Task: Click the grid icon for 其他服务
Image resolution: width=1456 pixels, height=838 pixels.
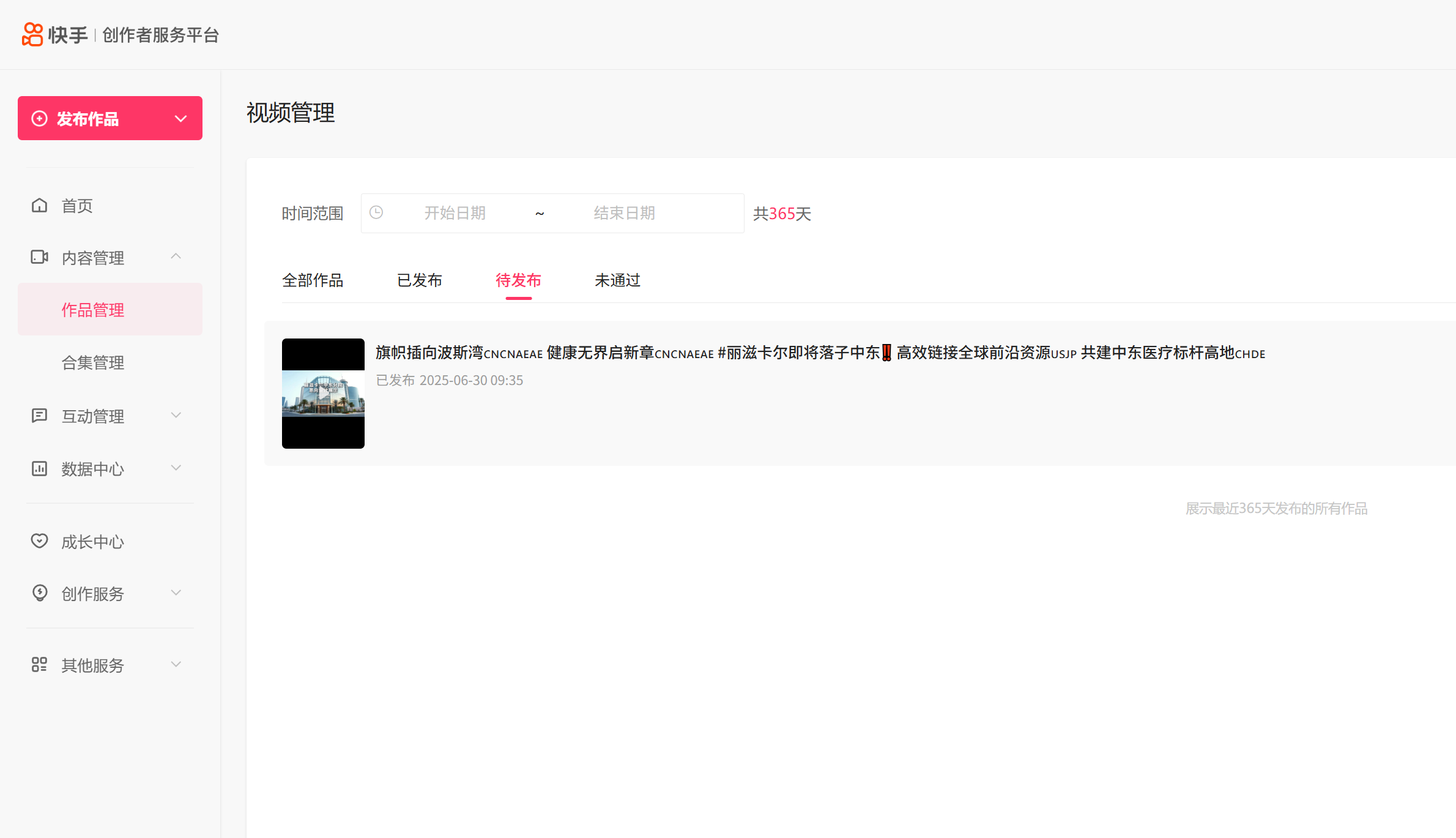Action: point(39,665)
